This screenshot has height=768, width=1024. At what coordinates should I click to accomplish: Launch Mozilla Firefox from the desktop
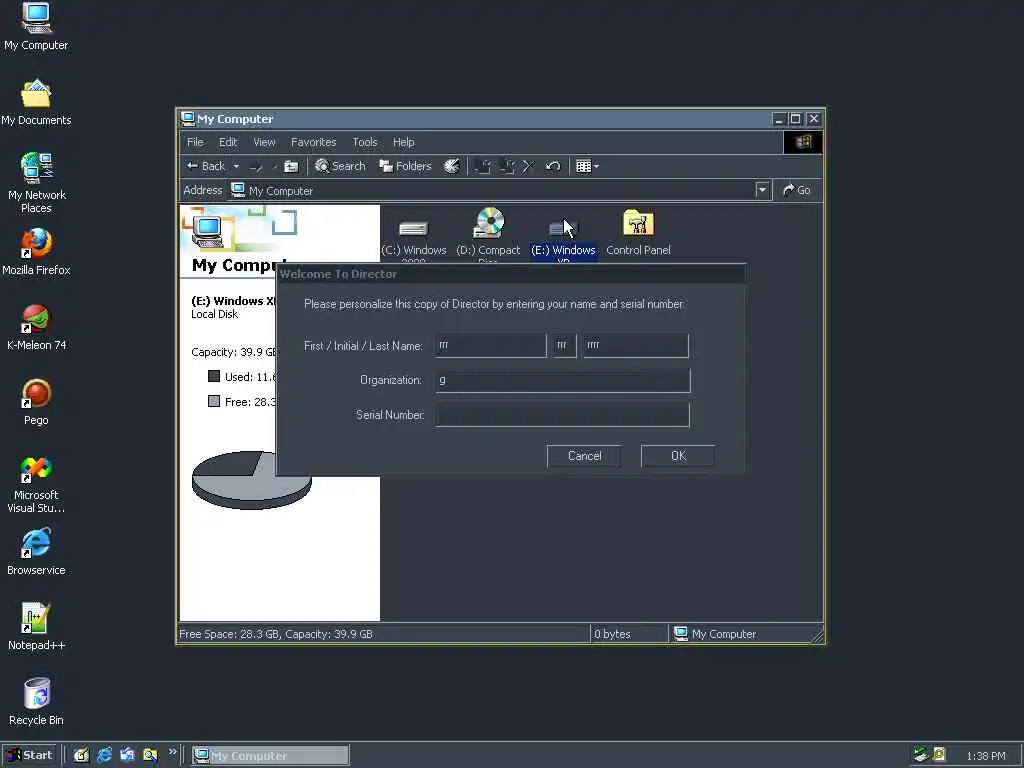point(36,252)
